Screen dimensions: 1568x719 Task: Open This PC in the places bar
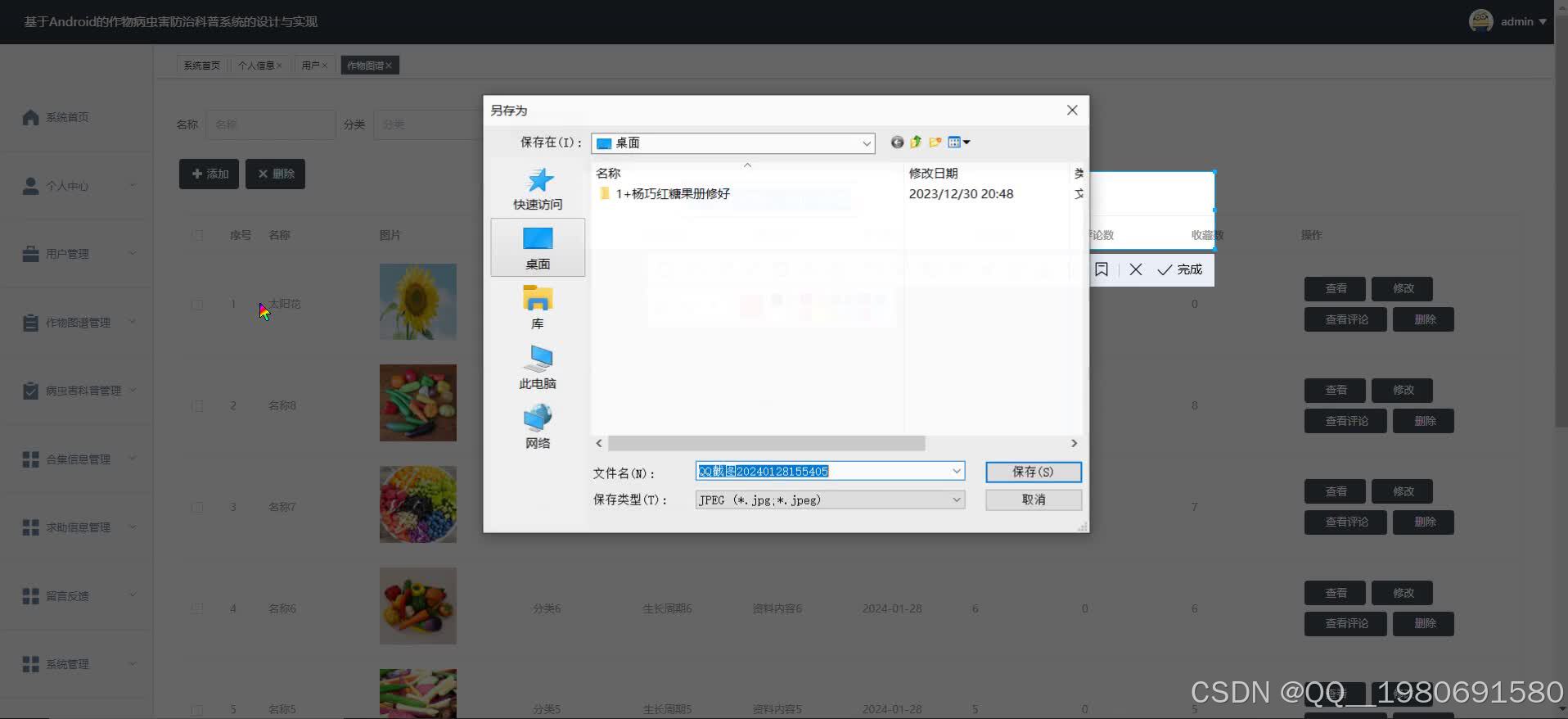pyautogui.click(x=538, y=367)
